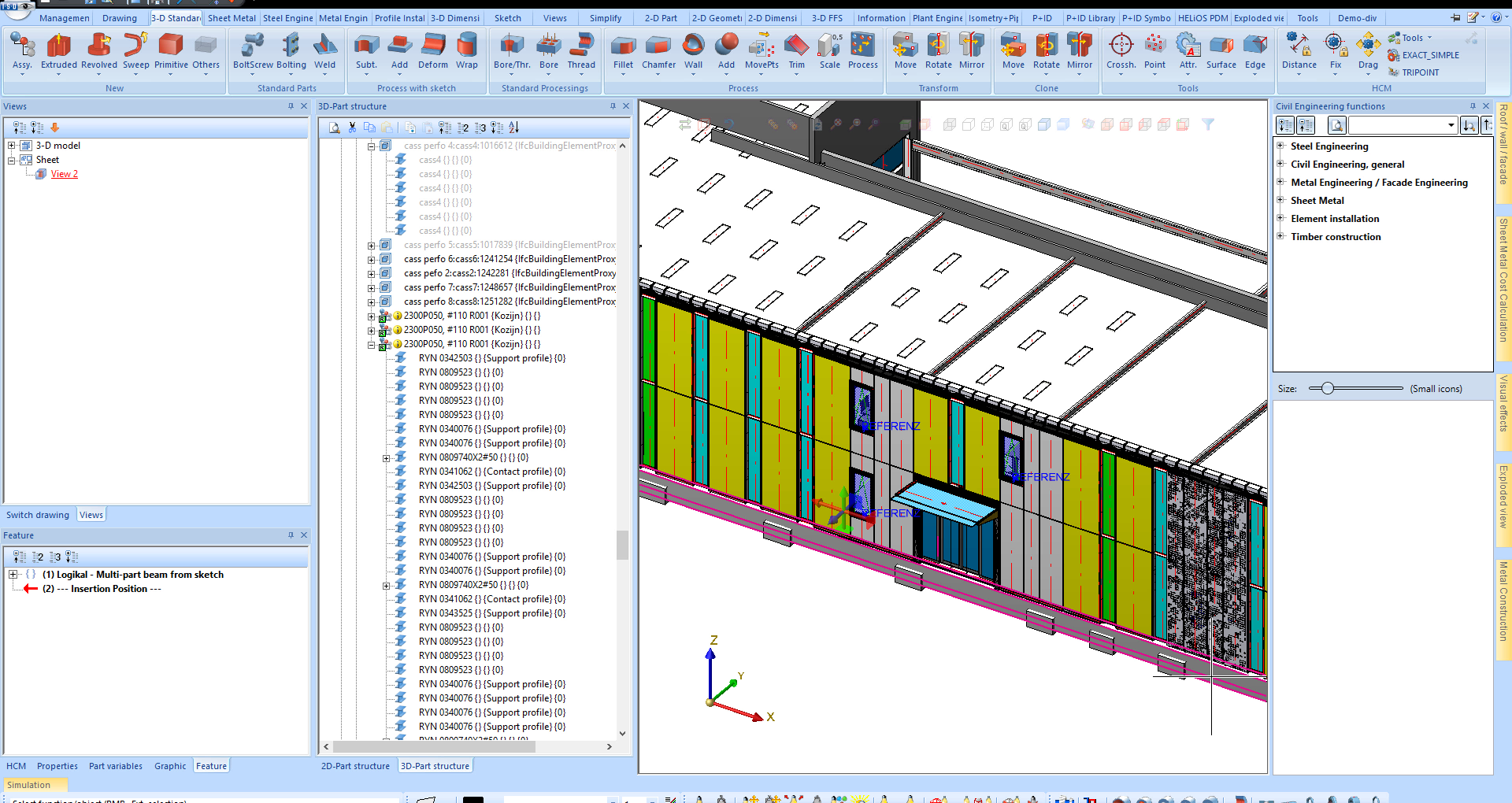Open the Civil Engineering search dropdown
Image resolution: width=1512 pixels, height=803 pixels.
tap(1451, 125)
